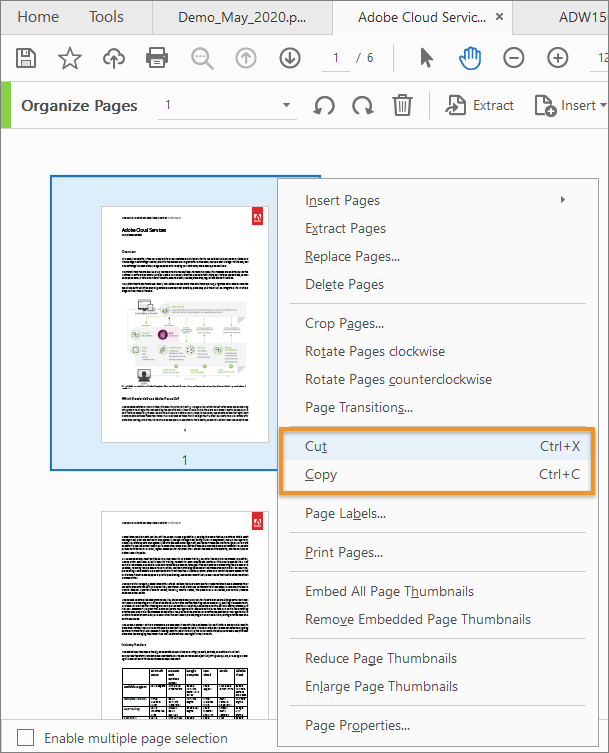Select Enlarge Page Thumbnails

[x=438, y=686]
